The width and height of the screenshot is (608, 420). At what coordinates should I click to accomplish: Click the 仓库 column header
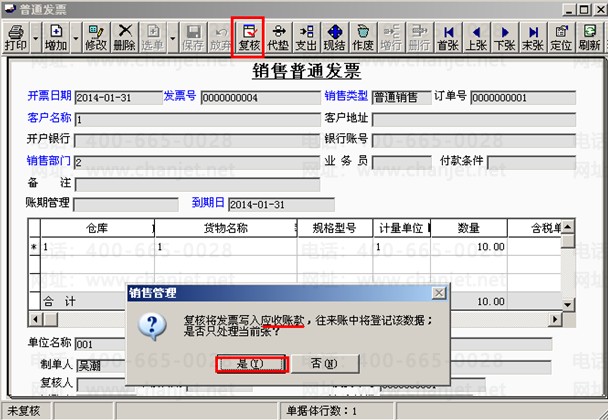tap(97, 228)
